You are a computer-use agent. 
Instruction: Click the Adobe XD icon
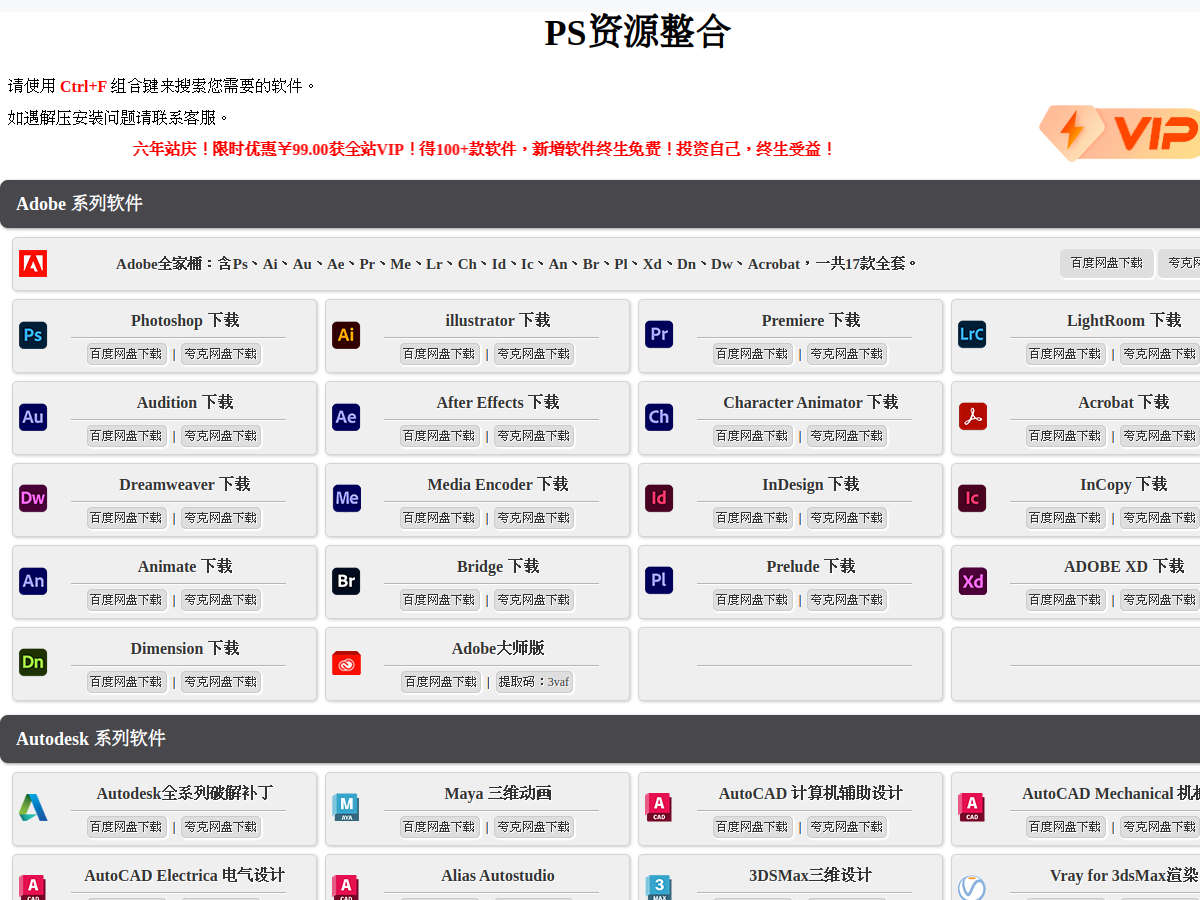972,581
